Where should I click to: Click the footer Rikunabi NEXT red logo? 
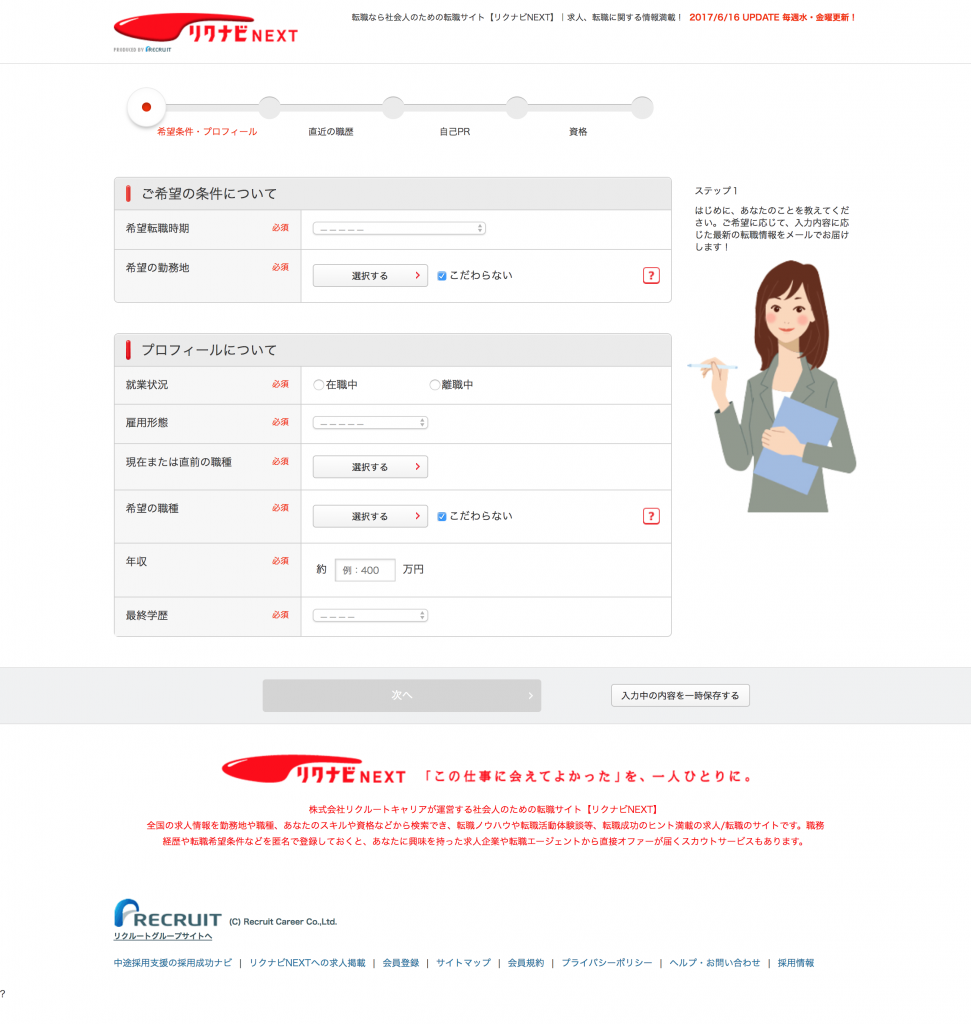tap(314, 771)
